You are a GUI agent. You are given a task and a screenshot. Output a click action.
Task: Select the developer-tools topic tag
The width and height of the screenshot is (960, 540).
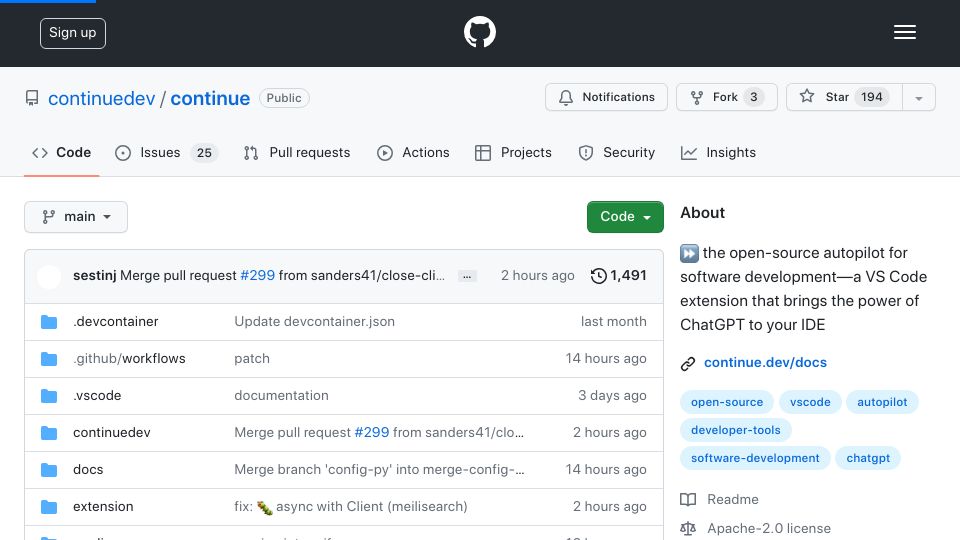pyautogui.click(x=736, y=430)
